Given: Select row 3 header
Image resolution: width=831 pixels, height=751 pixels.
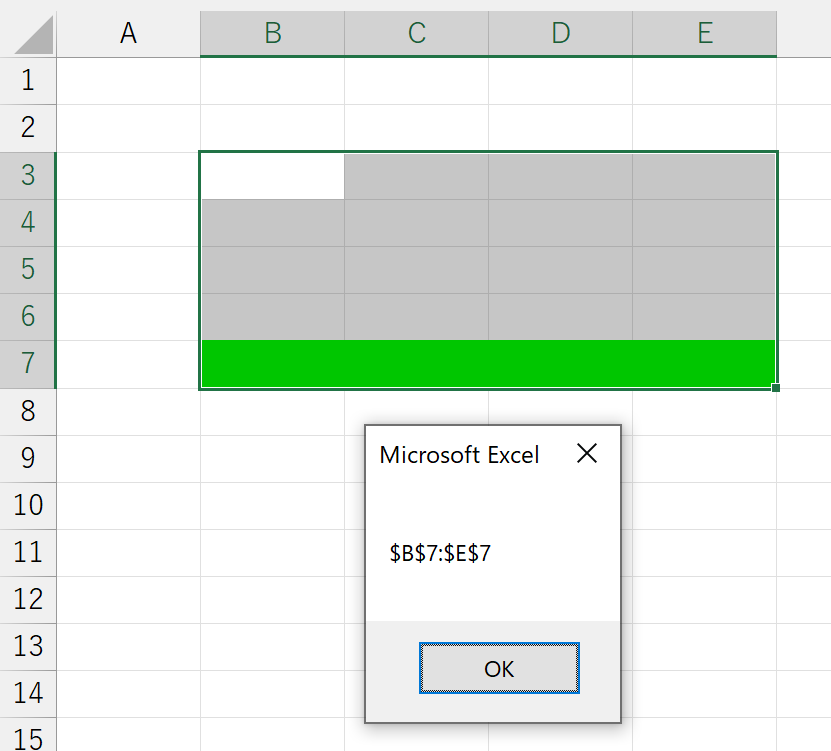Looking at the screenshot, I should 28,175.
